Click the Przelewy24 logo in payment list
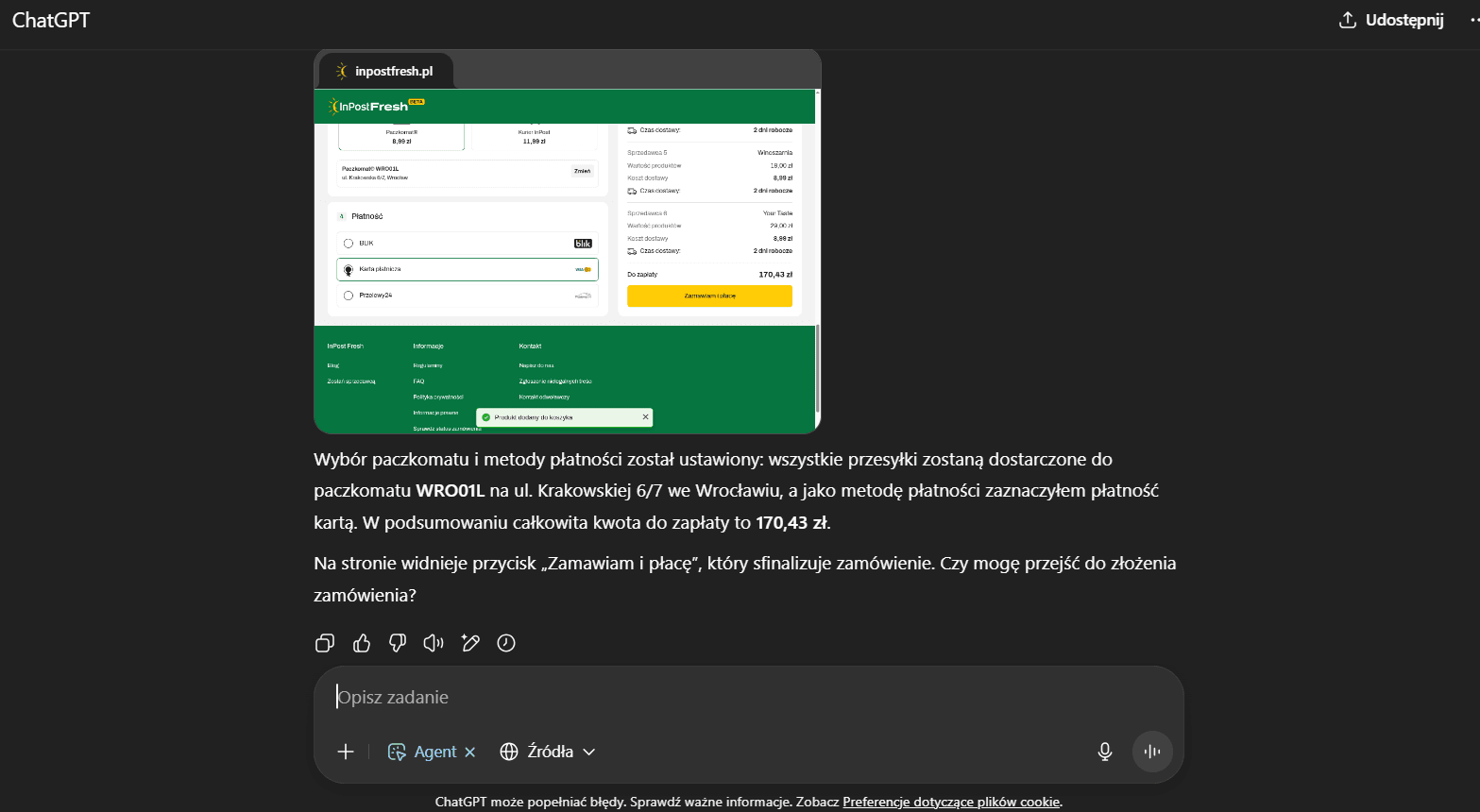 click(x=583, y=296)
